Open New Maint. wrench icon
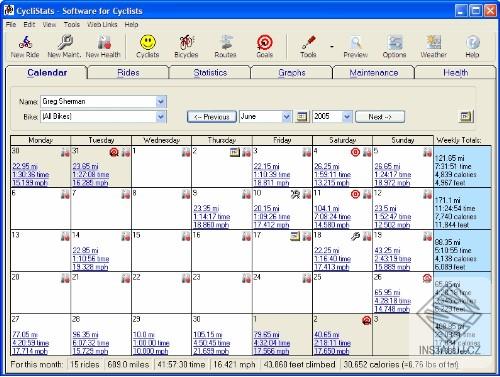The width and height of the screenshot is (500, 377). coord(65,42)
